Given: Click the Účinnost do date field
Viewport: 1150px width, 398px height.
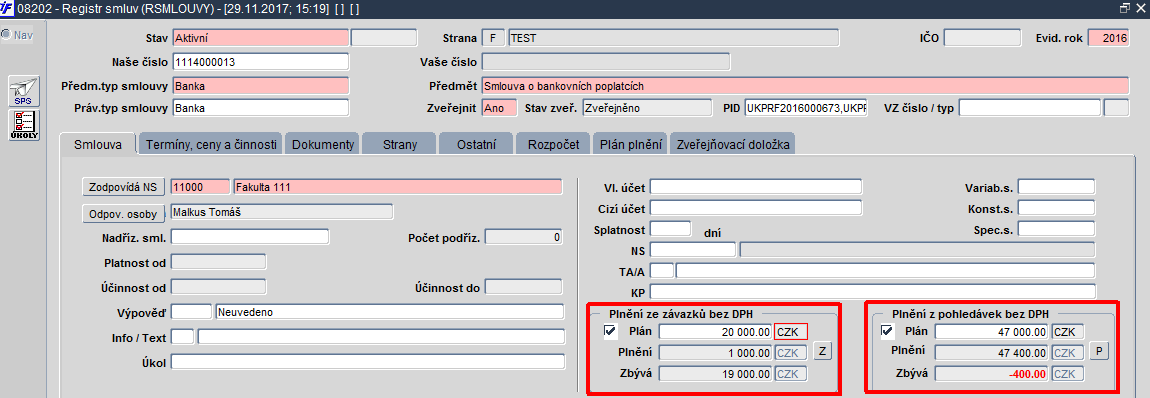Looking at the screenshot, I should pos(524,287).
